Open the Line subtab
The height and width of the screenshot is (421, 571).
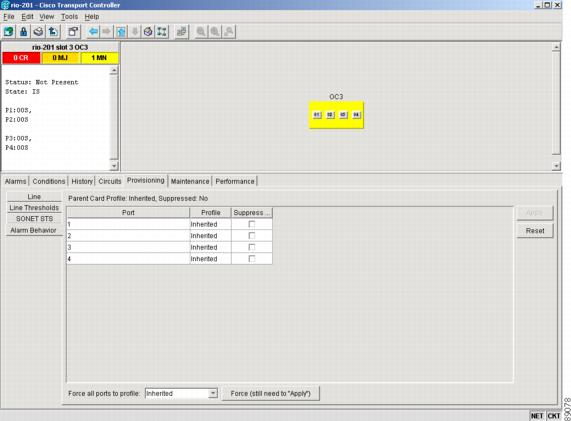(x=34, y=197)
